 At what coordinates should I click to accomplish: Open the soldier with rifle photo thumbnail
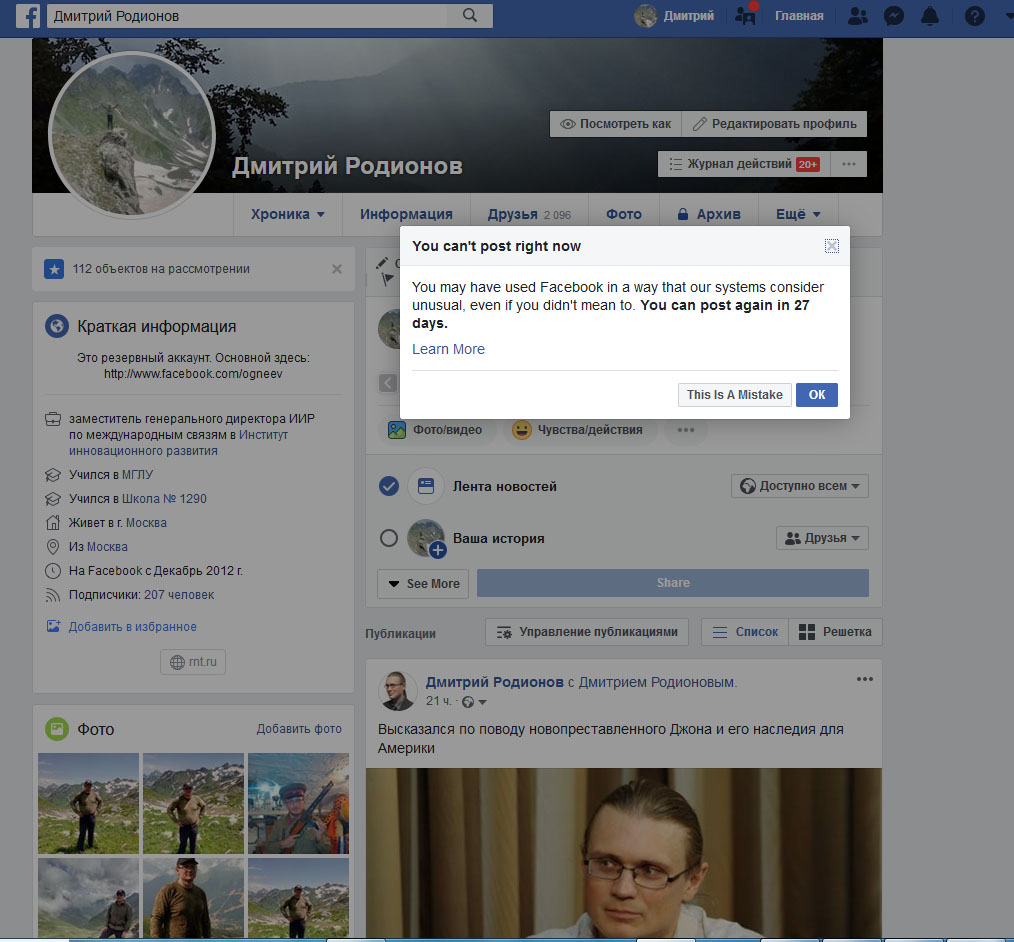point(298,803)
